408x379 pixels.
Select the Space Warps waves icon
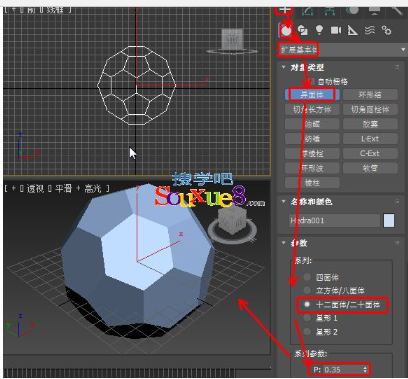pos(370,30)
